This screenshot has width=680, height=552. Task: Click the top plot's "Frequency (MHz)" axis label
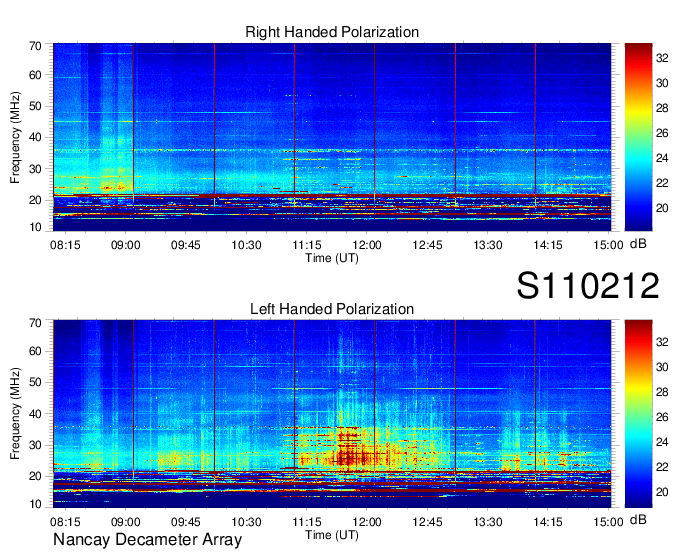pyautogui.click(x=15, y=137)
